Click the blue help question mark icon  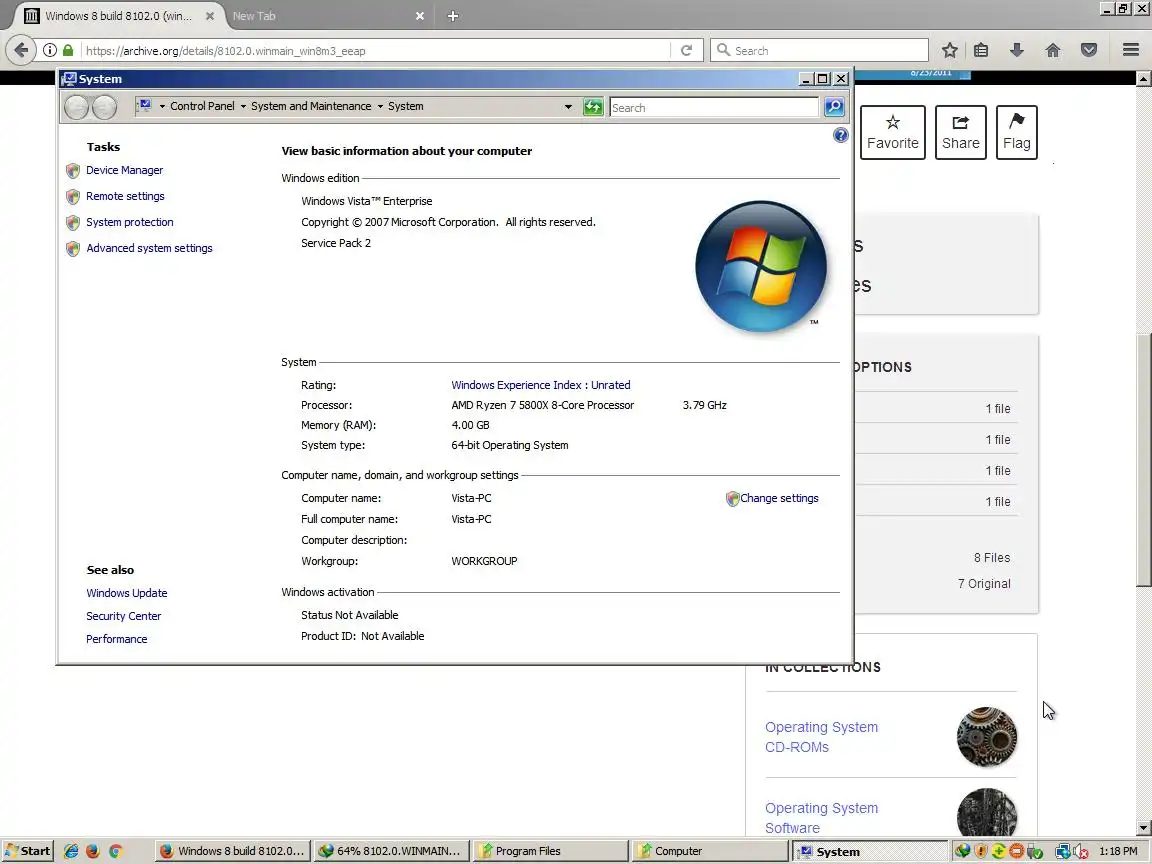click(x=840, y=135)
